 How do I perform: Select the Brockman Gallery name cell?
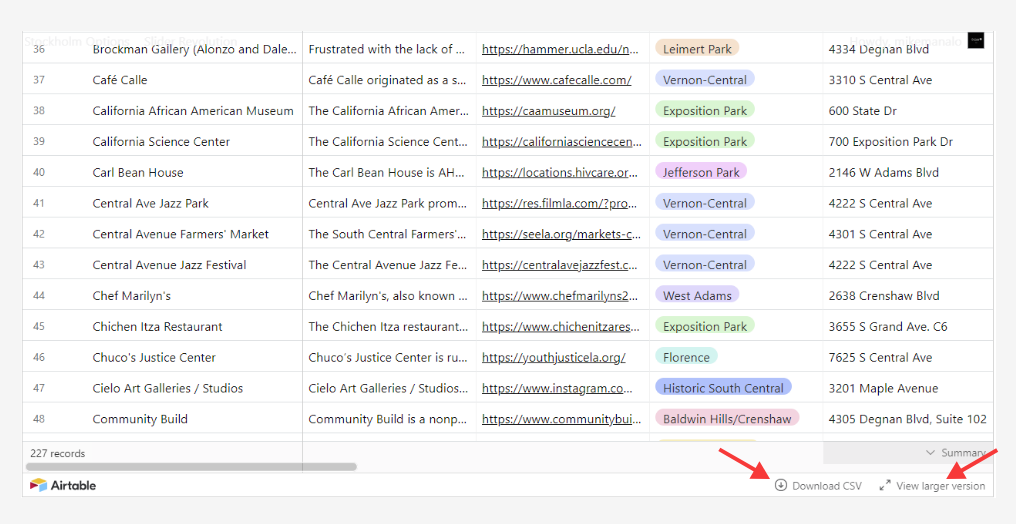(195, 49)
